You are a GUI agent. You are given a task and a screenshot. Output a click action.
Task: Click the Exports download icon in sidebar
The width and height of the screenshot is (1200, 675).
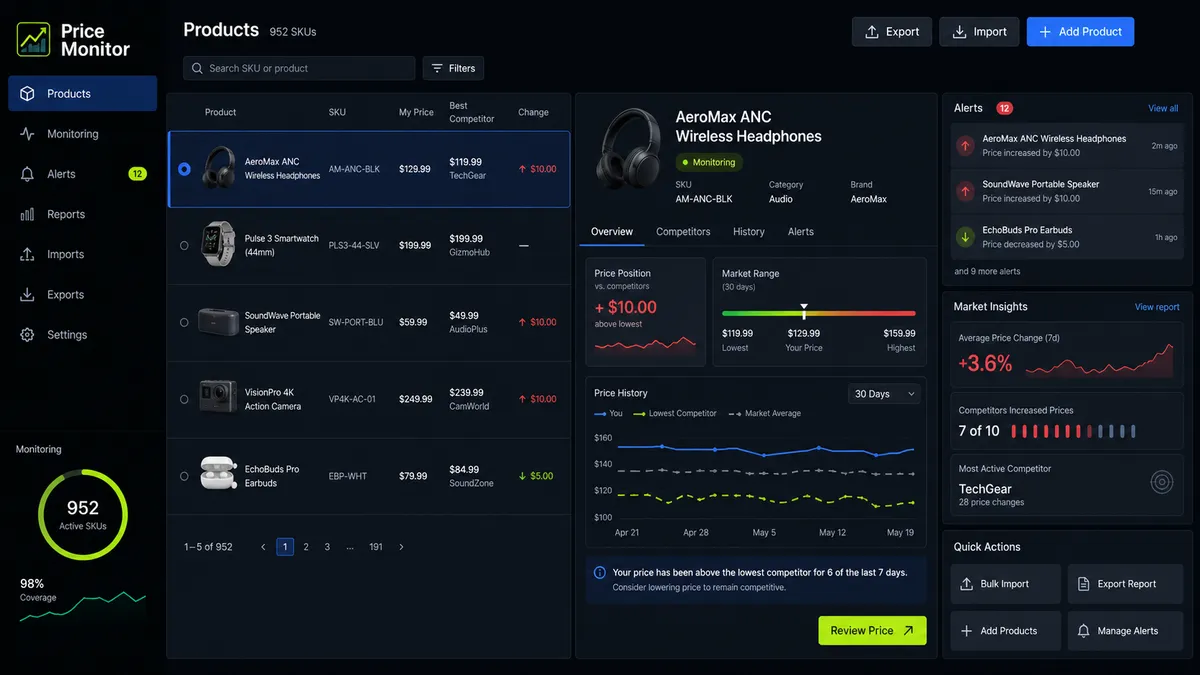pyautogui.click(x=27, y=295)
